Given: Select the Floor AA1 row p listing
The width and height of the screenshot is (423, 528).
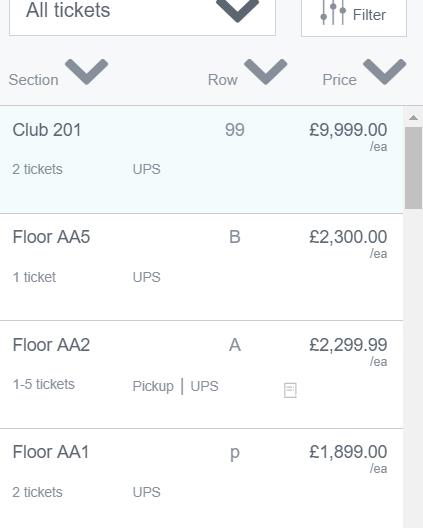Looking at the screenshot, I should 201,478.
